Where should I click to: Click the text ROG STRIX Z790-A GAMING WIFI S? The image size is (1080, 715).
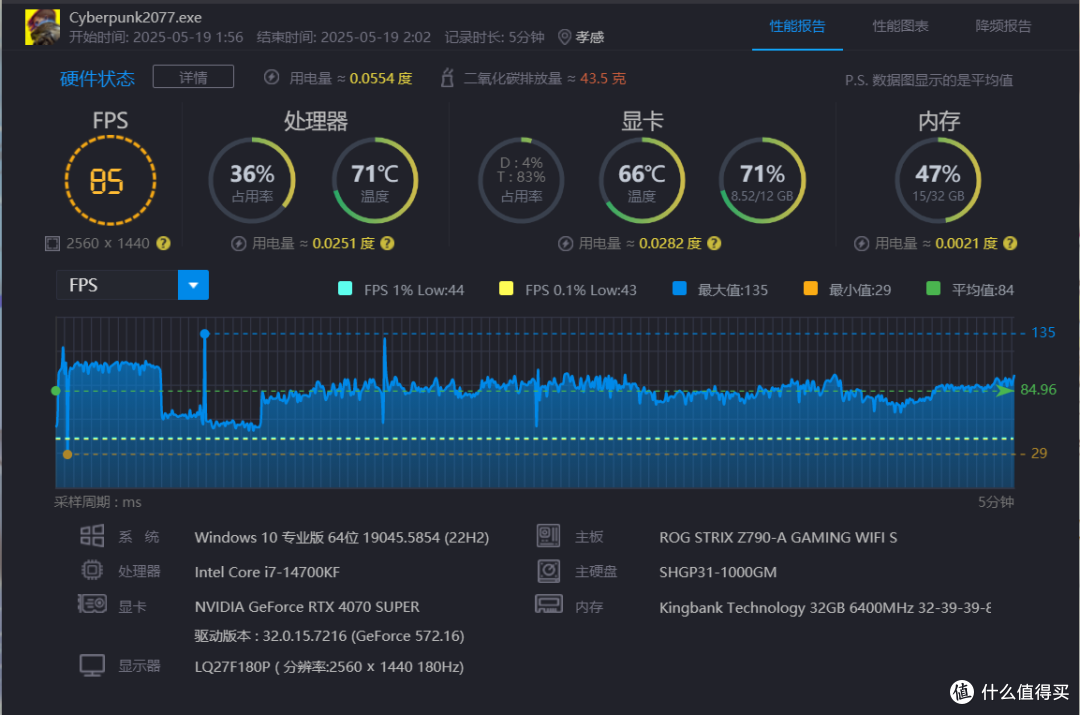pos(778,537)
